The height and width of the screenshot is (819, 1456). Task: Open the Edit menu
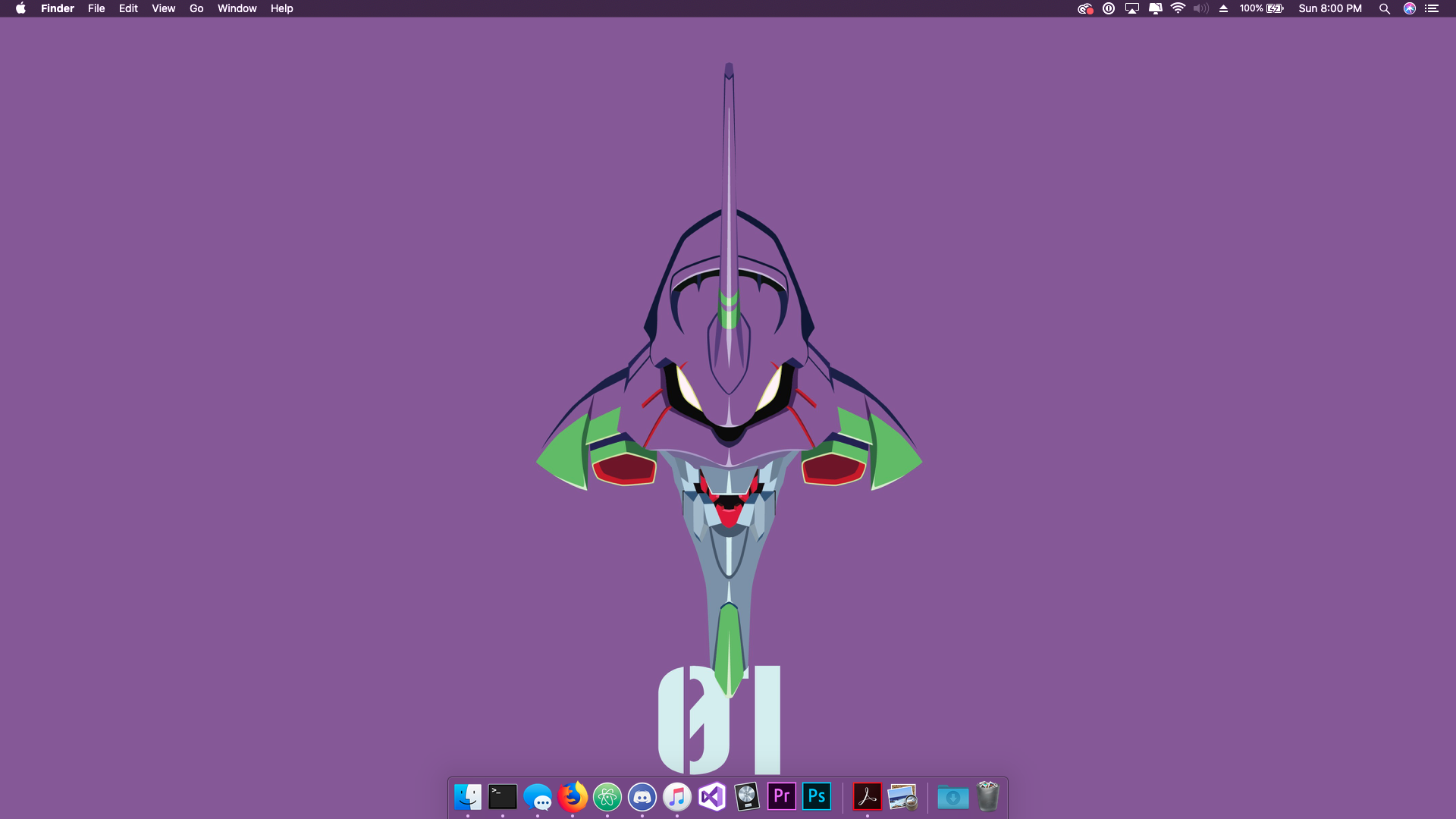pyautogui.click(x=128, y=8)
